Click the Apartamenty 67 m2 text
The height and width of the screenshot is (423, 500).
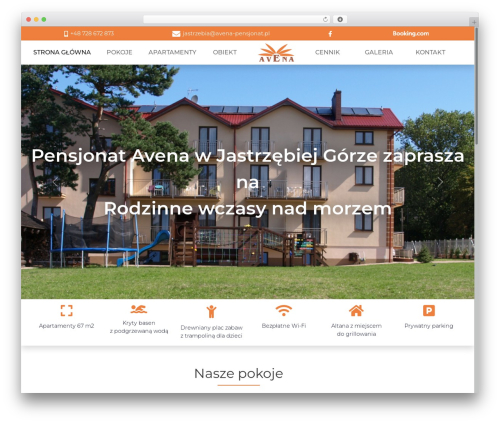pyautogui.click(x=67, y=326)
